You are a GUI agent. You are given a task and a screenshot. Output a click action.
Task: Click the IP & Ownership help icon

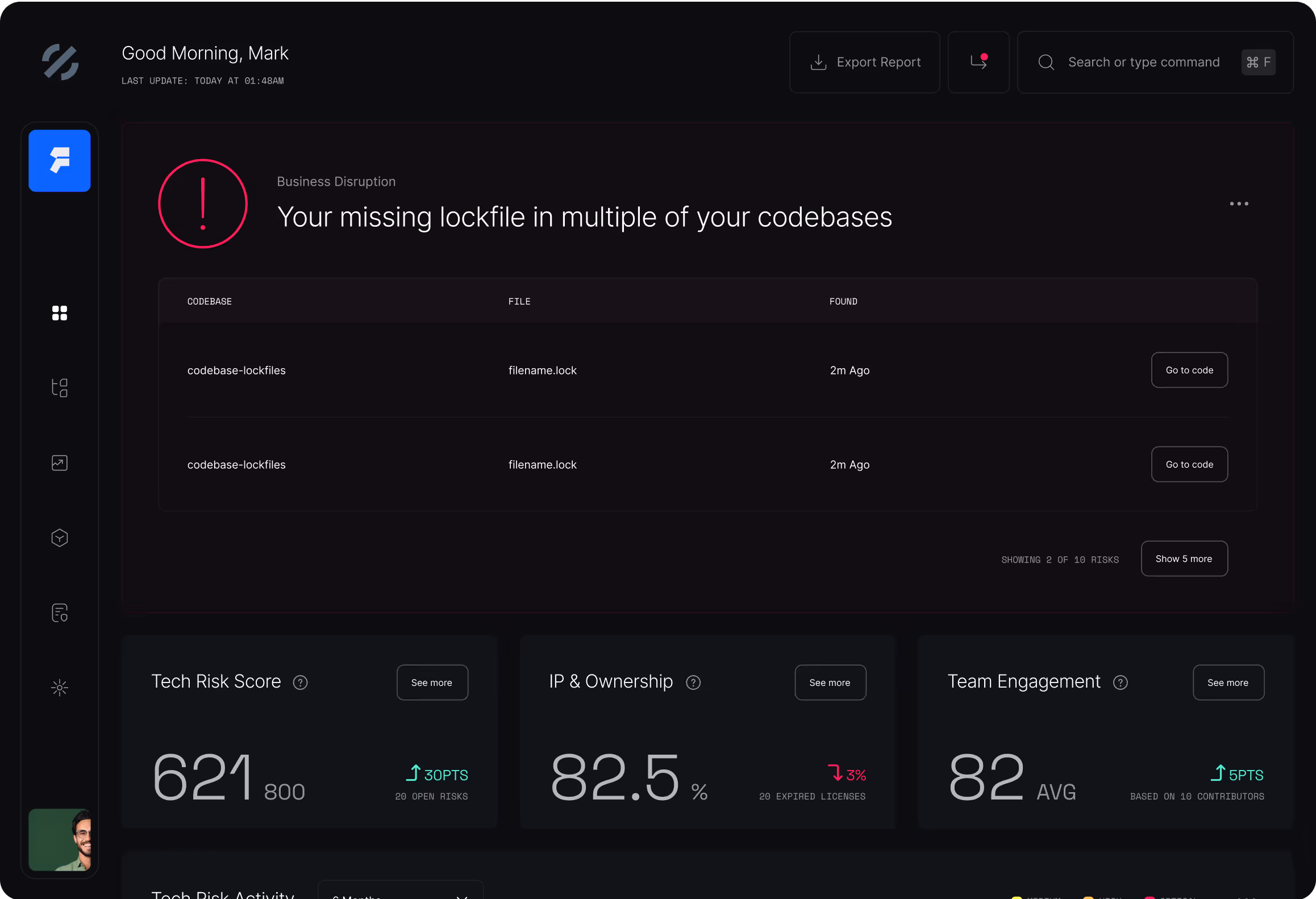pyautogui.click(x=693, y=682)
